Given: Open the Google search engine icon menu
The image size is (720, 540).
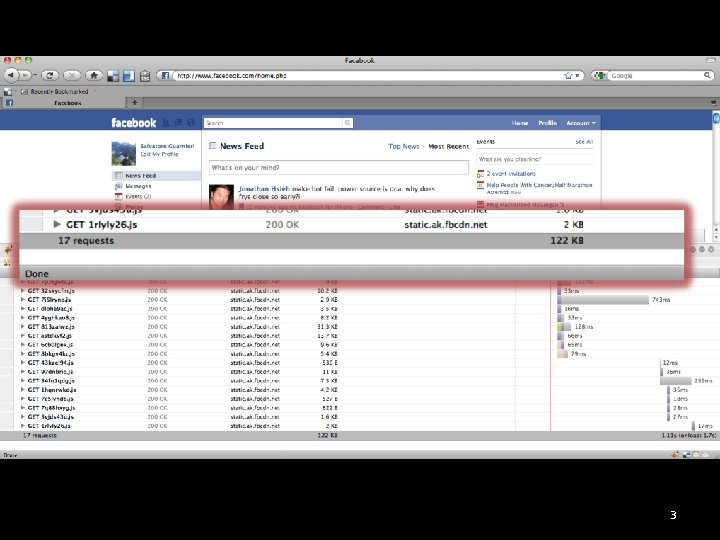Looking at the screenshot, I should (x=600, y=75).
